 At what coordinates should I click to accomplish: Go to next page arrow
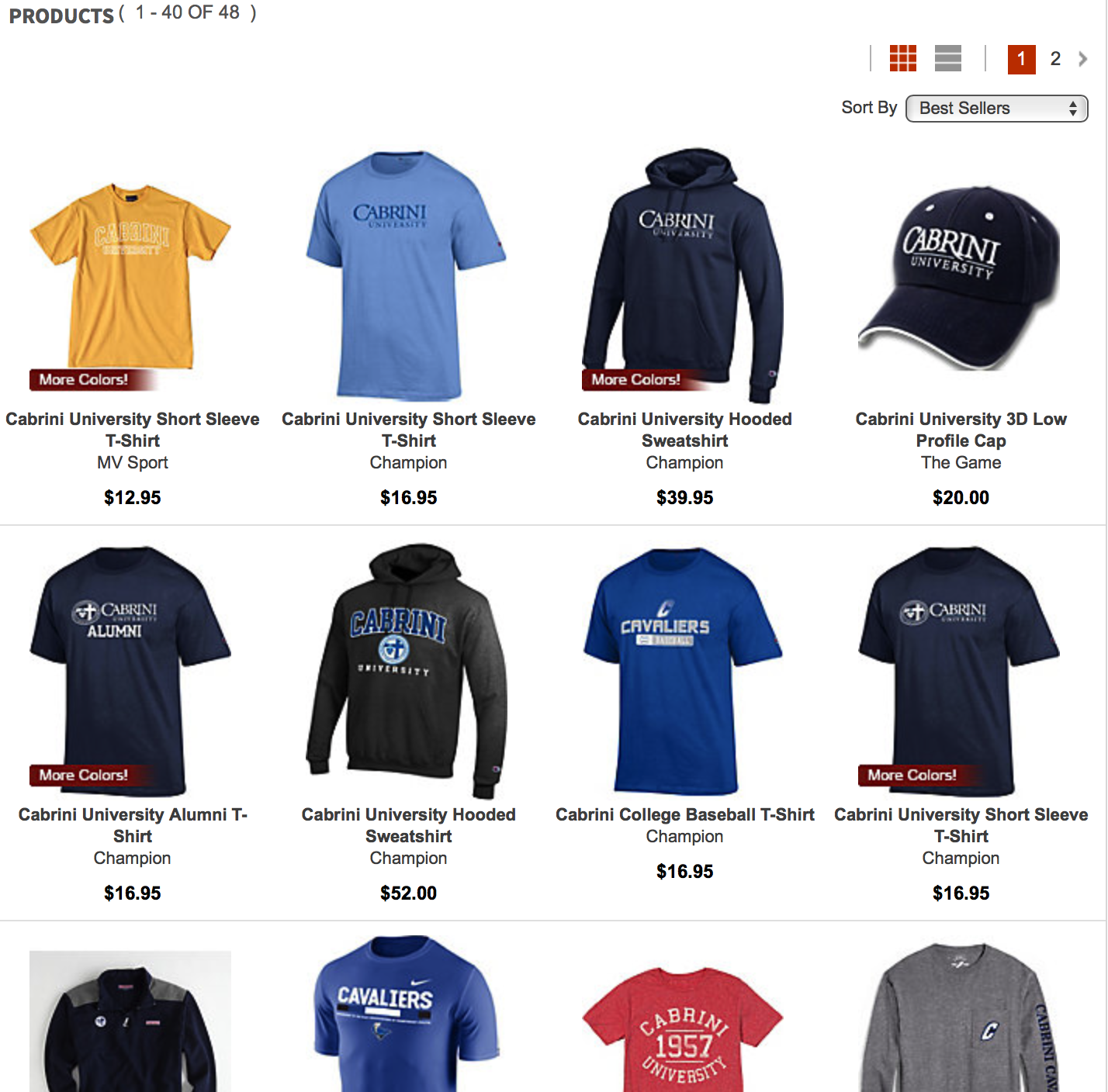(x=1082, y=59)
